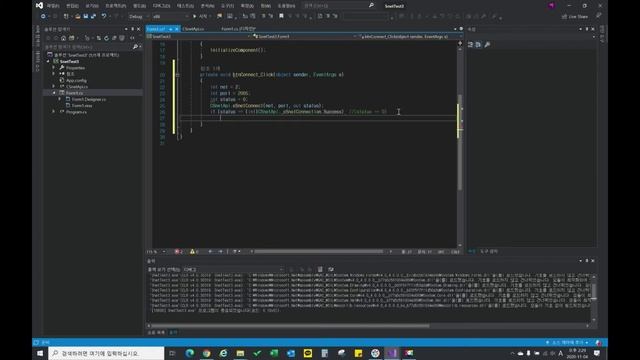Screen dimensions: 640x360
Task: Click the wrench icon in Properties panel
Action: click(487, 44)
